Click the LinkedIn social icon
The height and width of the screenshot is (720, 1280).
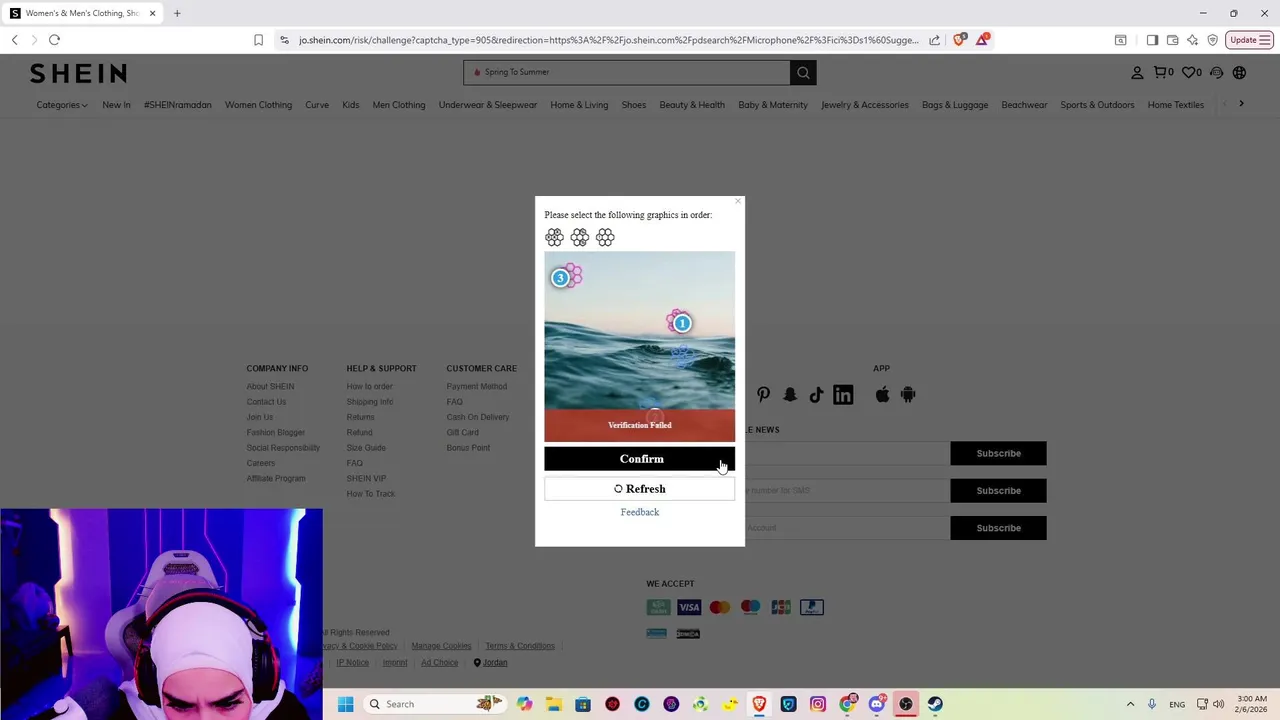click(x=843, y=395)
